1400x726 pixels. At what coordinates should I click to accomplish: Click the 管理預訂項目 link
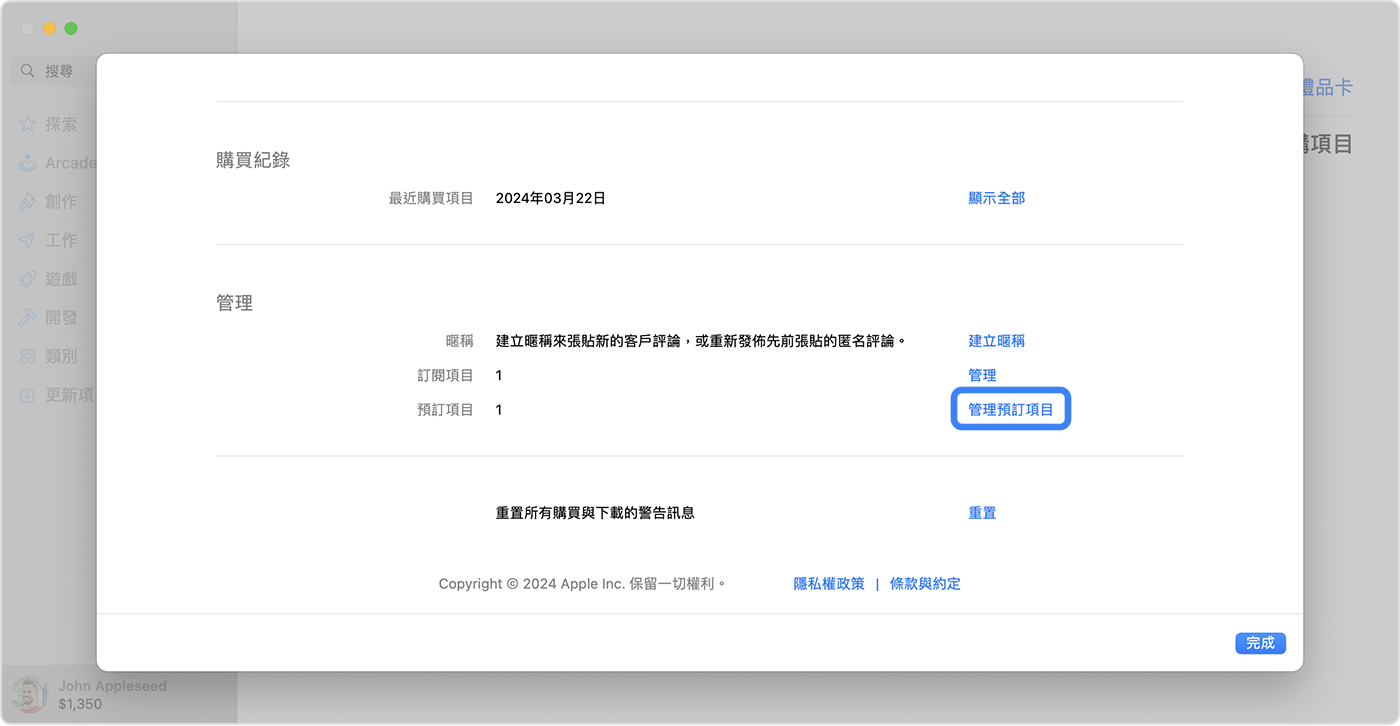[x=1010, y=409]
